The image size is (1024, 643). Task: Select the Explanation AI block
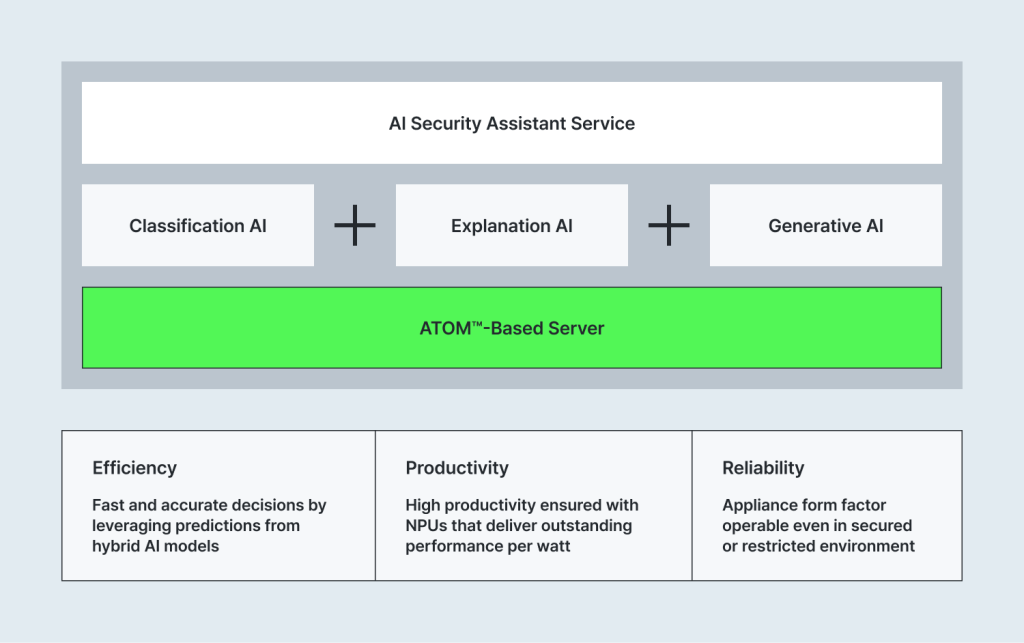pos(511,226)
